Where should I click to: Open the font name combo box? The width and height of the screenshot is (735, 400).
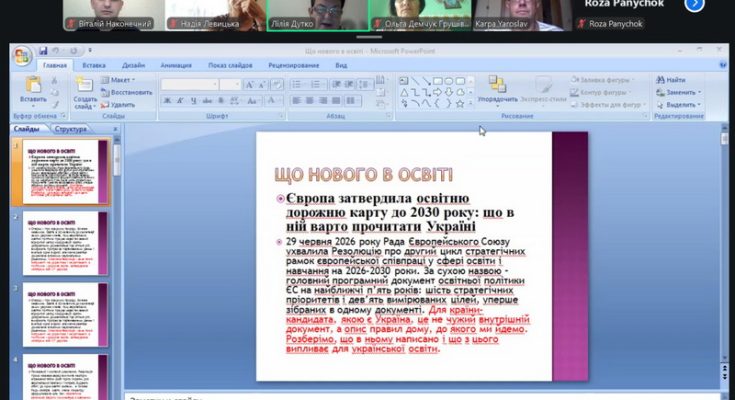189,85
